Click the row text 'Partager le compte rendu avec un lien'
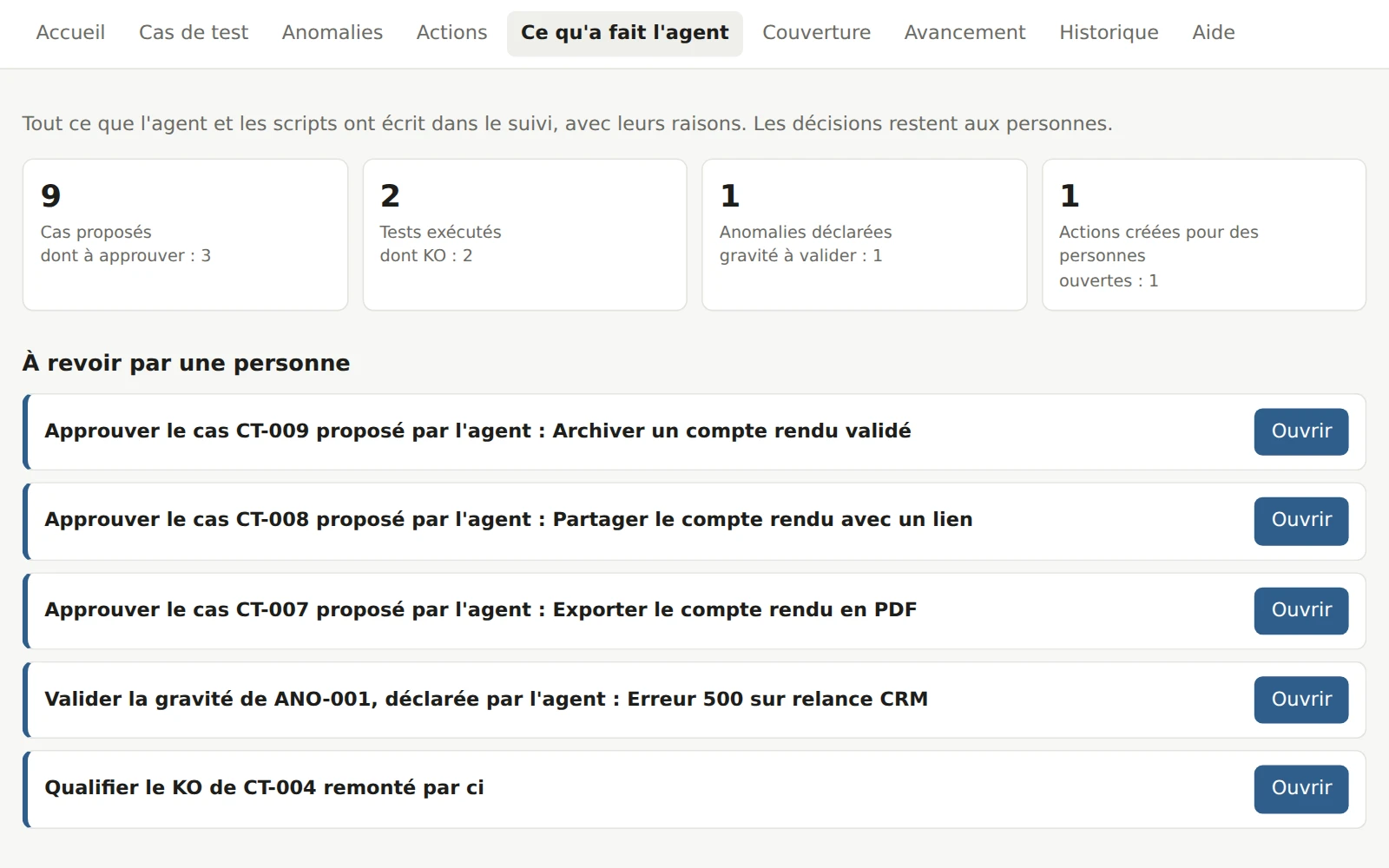Image resolution: width=1389 pixels, height=868 pixels. coord(762,520)
